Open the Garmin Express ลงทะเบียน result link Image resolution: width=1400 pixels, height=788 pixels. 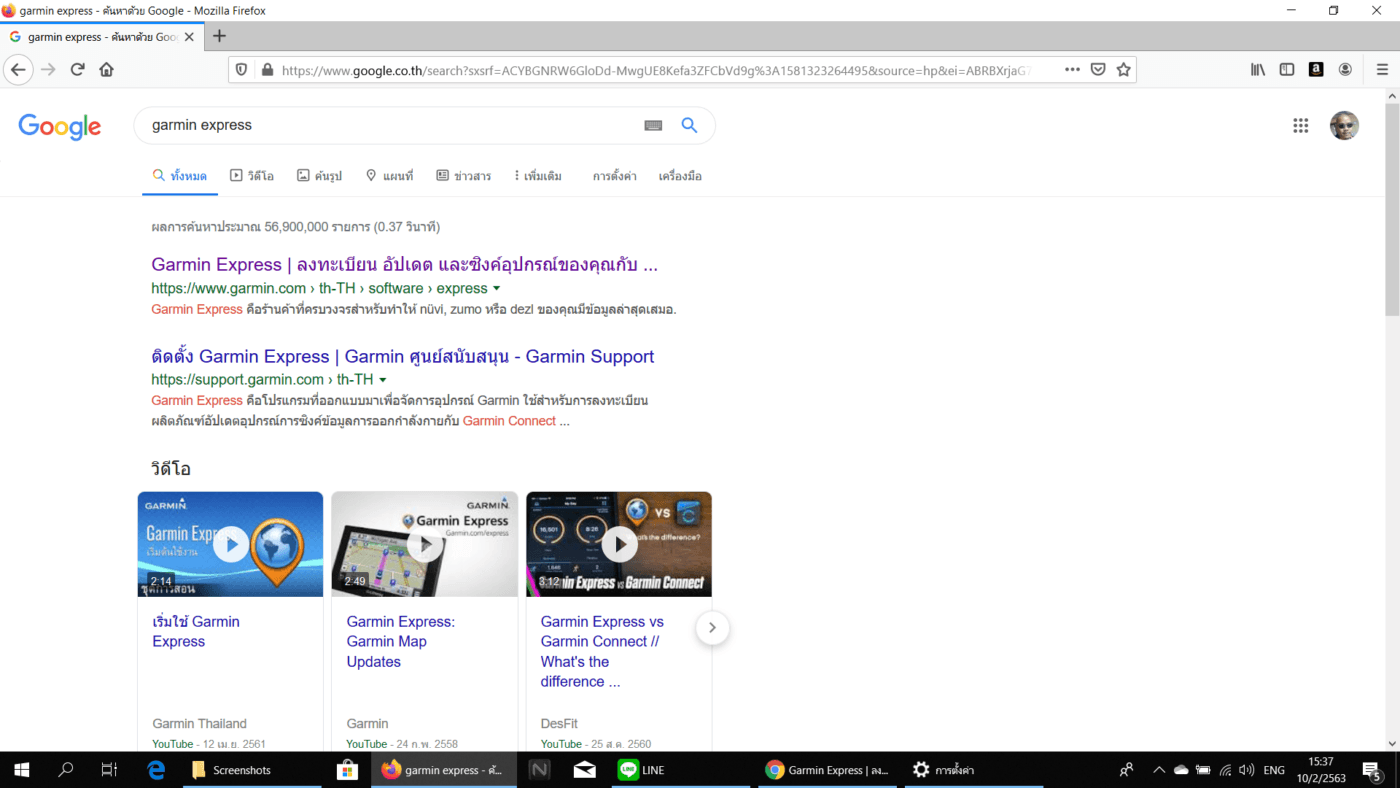[405, 265]
